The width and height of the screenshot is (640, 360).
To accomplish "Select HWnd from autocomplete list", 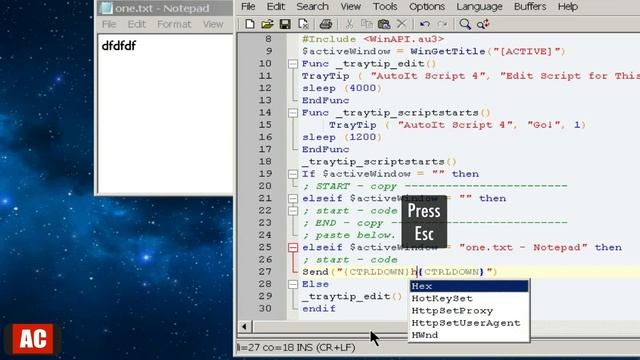I will 469,335.
